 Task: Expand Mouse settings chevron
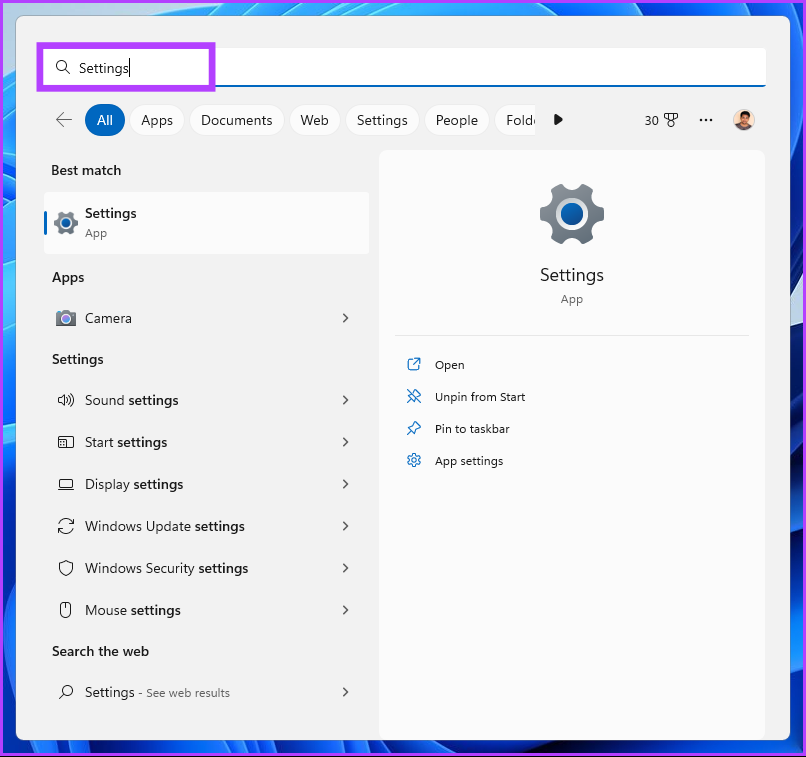(x=346, y=610)
